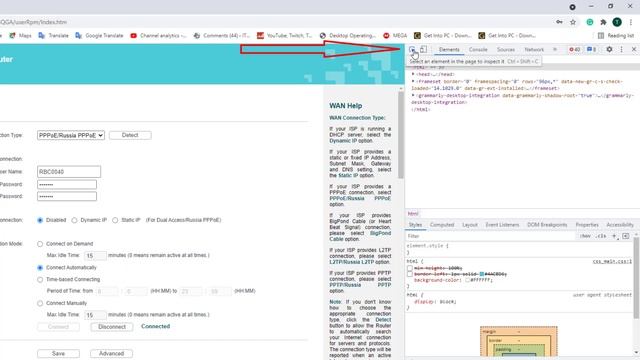Open first Get Into PC bookmark
The height and width of the screenshot is (360, 640).
[x=442, y=36]
